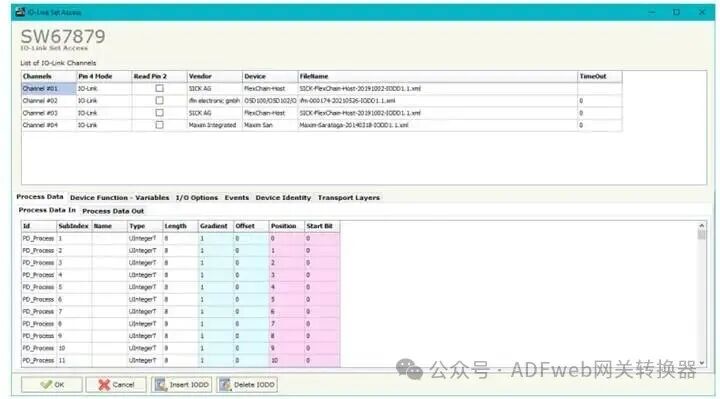Click the Vendor column header

(x=214, y=76)
